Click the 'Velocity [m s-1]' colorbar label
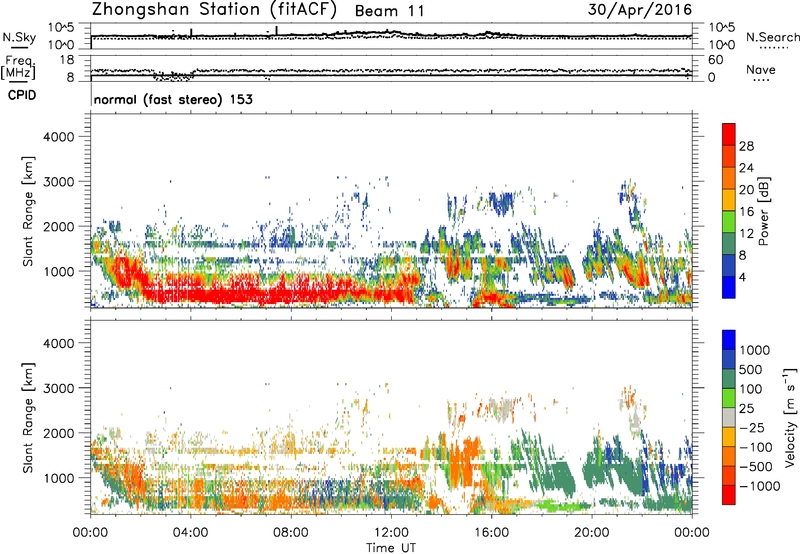The width and height of the screenshot is (800, 554). coord(790,417)
